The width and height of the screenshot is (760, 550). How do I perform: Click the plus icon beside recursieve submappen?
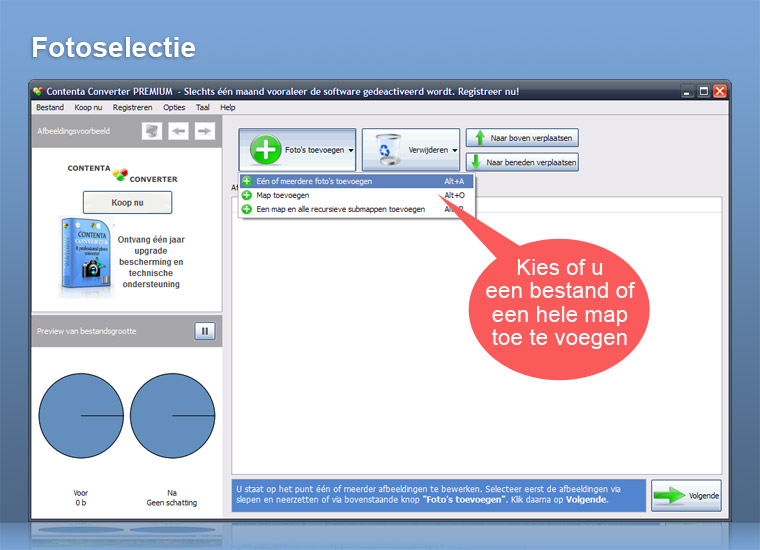click(247, 209)
